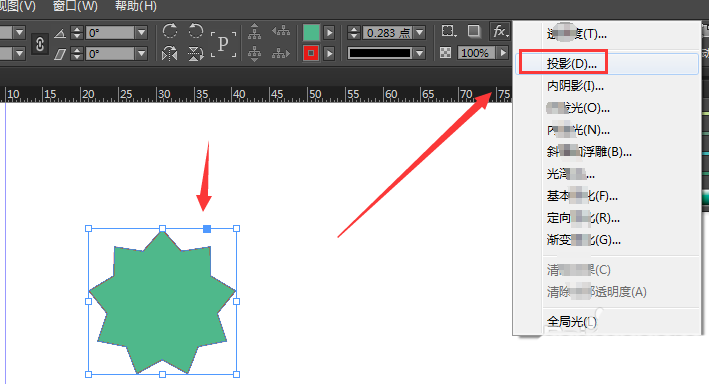This screenshot has height=384, width=709.
Task: Click the shear angle 0° field
Action: tap(110, 54)
